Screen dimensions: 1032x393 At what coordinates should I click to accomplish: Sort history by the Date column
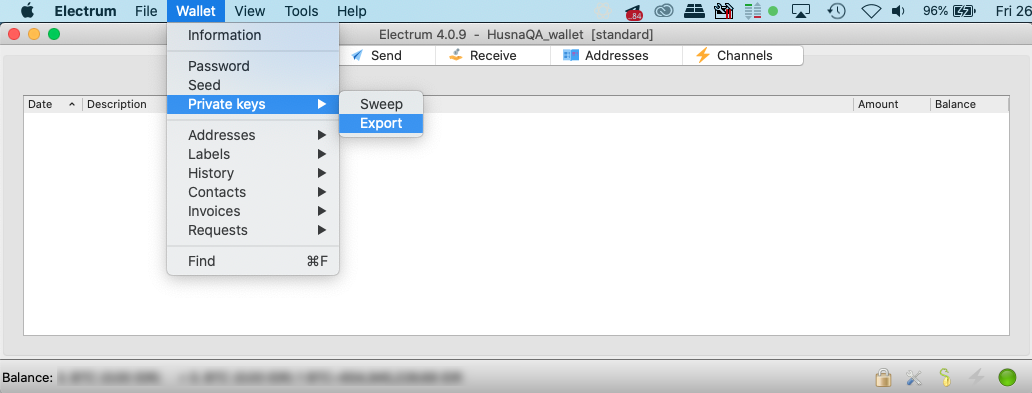tap(53, 104)
